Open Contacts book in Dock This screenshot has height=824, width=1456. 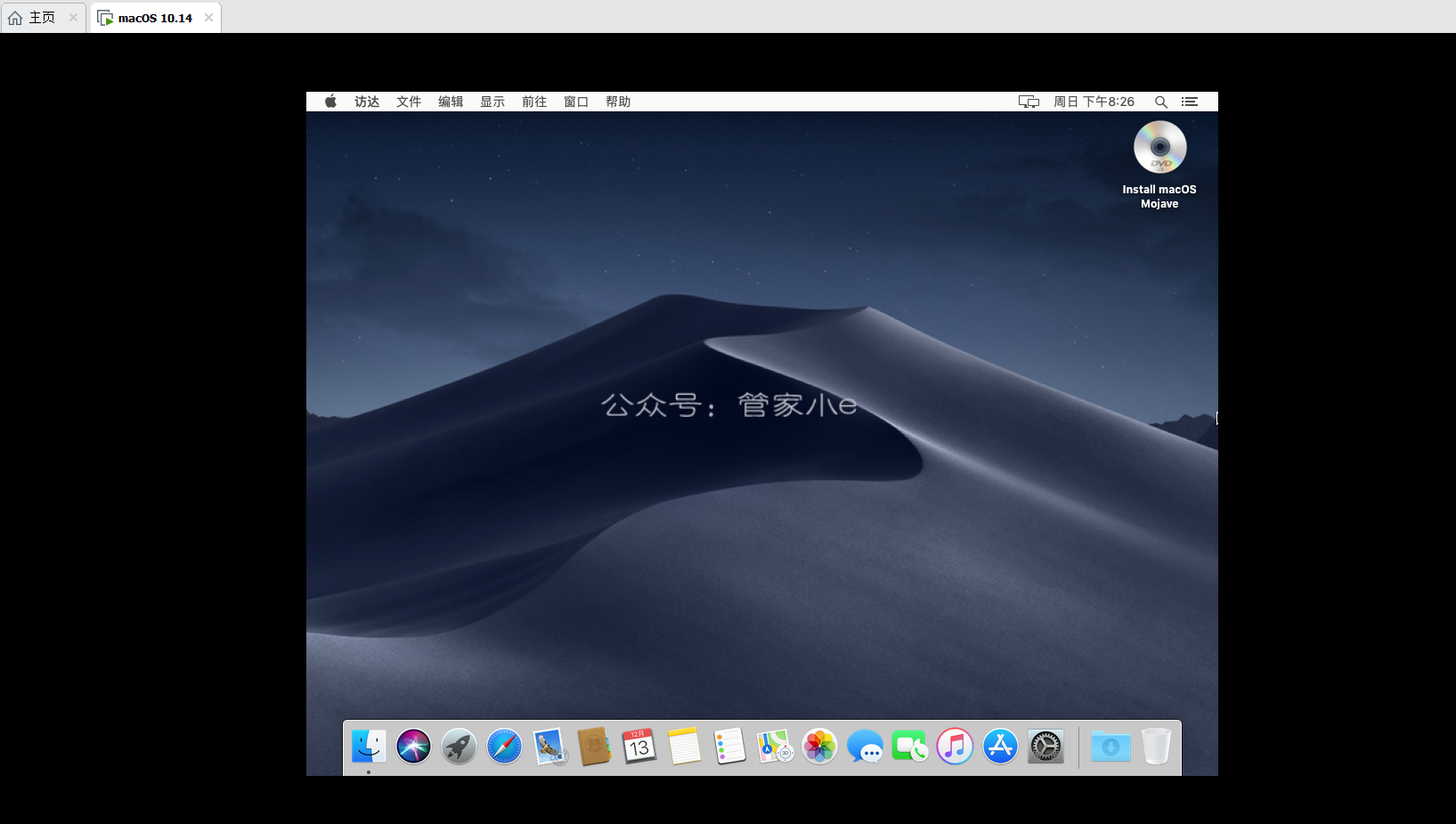[594, 746]
